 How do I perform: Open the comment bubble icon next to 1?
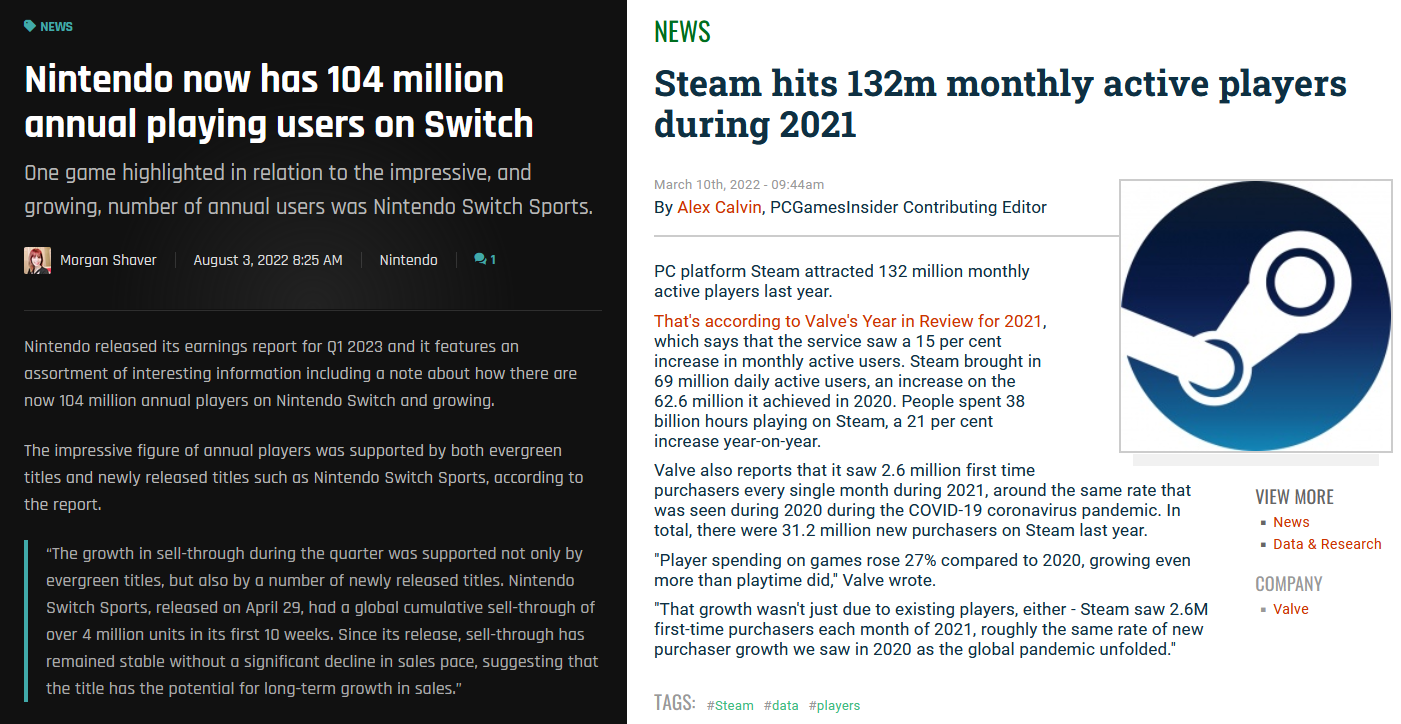point(480,260)
